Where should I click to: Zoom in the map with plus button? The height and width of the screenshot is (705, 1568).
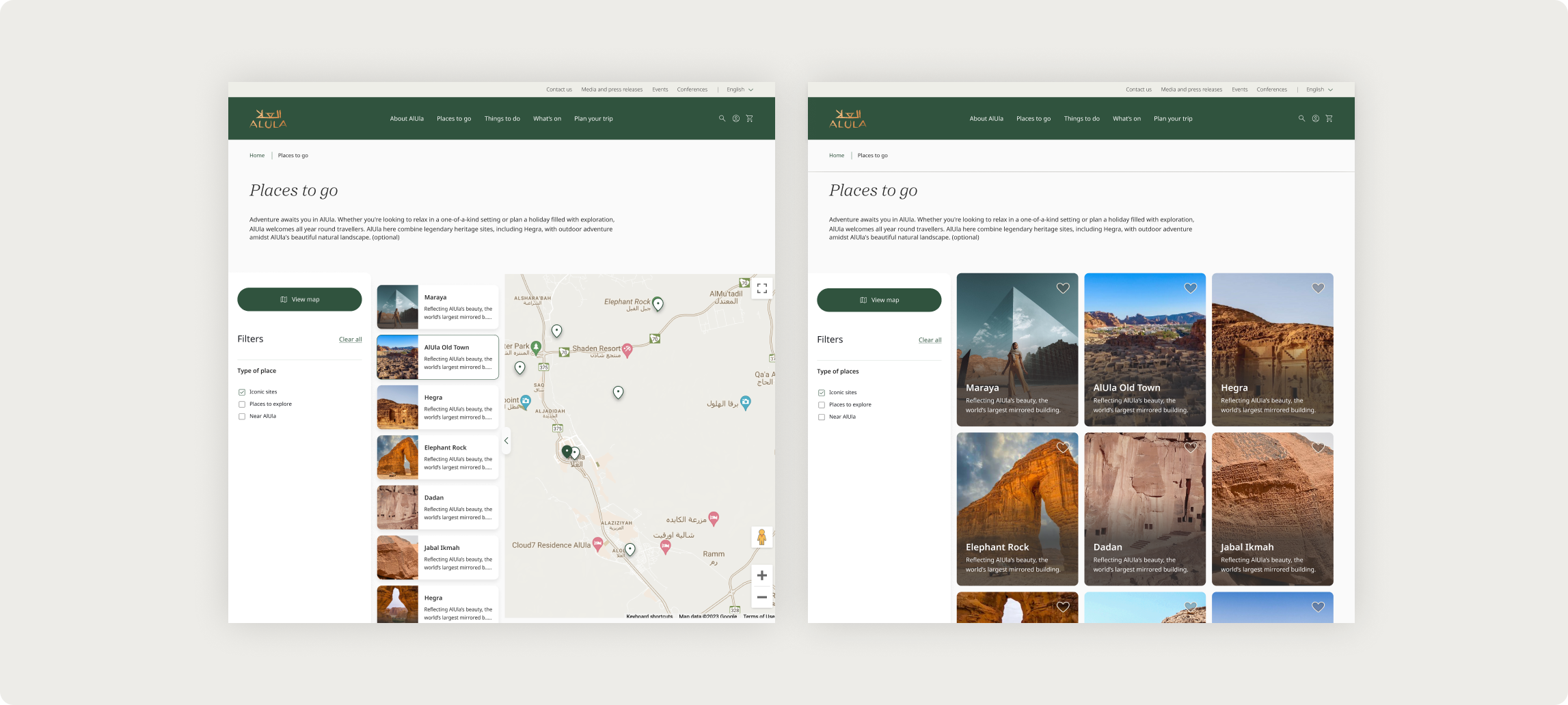click(x=761, y=575)
